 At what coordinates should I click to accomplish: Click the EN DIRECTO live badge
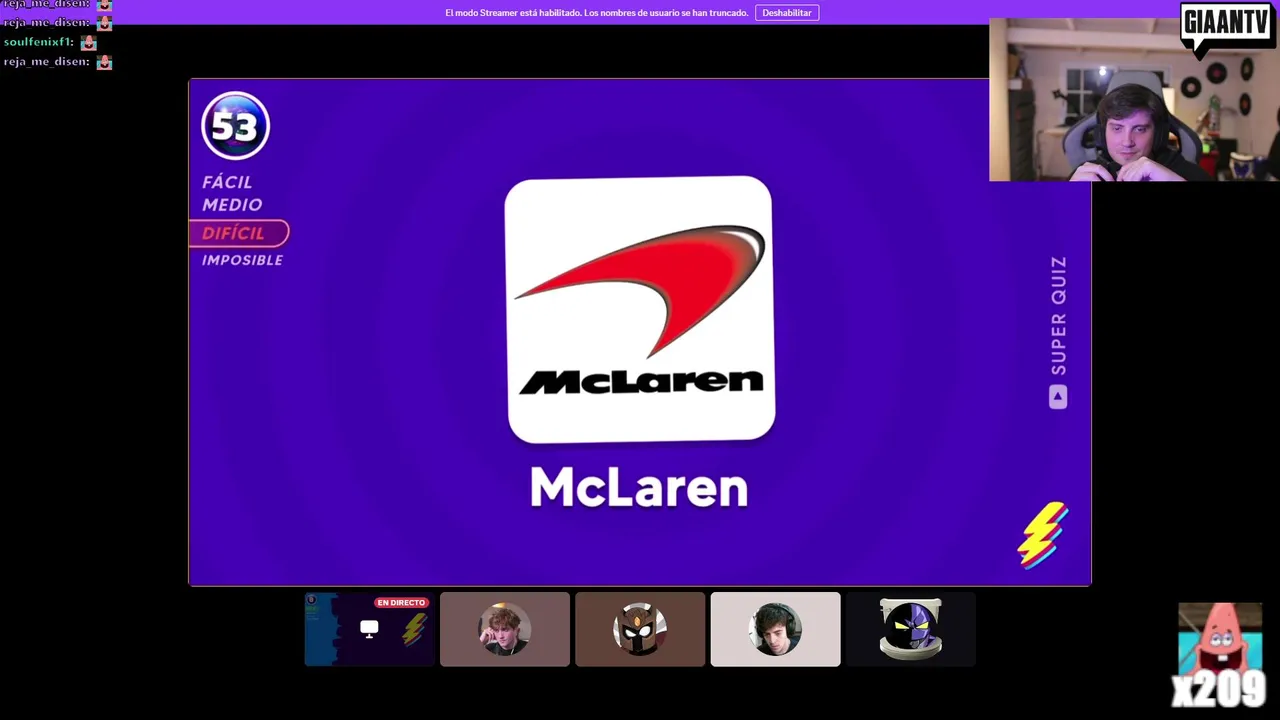point(401,603)
